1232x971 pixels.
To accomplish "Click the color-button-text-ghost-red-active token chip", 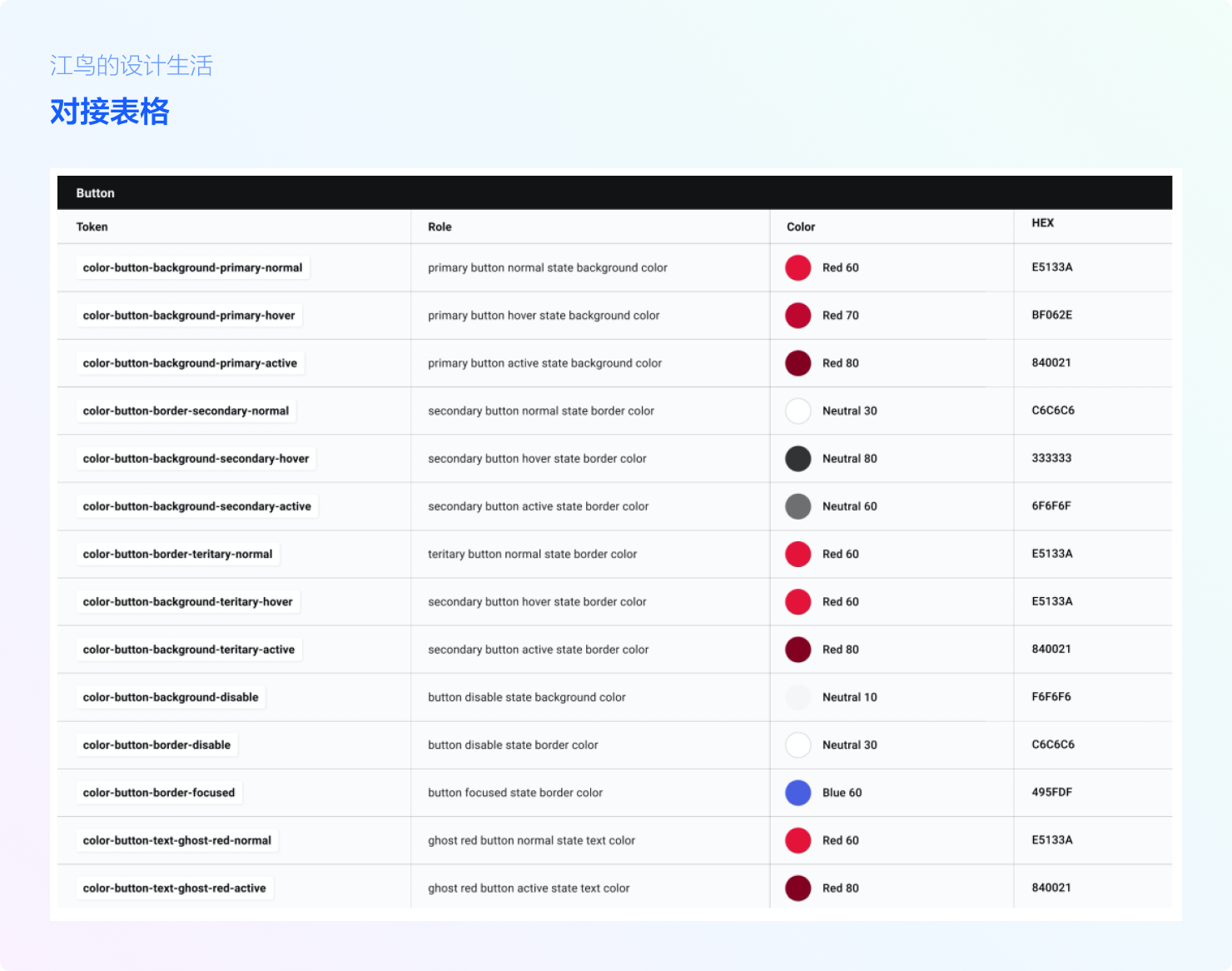I will point(175,888).
